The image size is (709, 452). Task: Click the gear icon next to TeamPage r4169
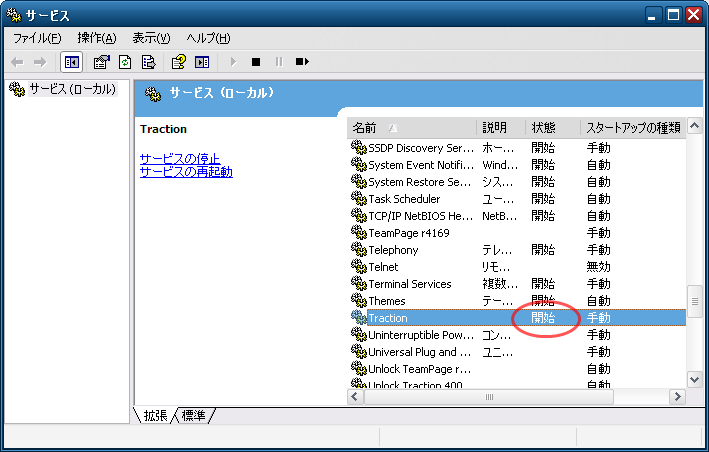point(359,232)
